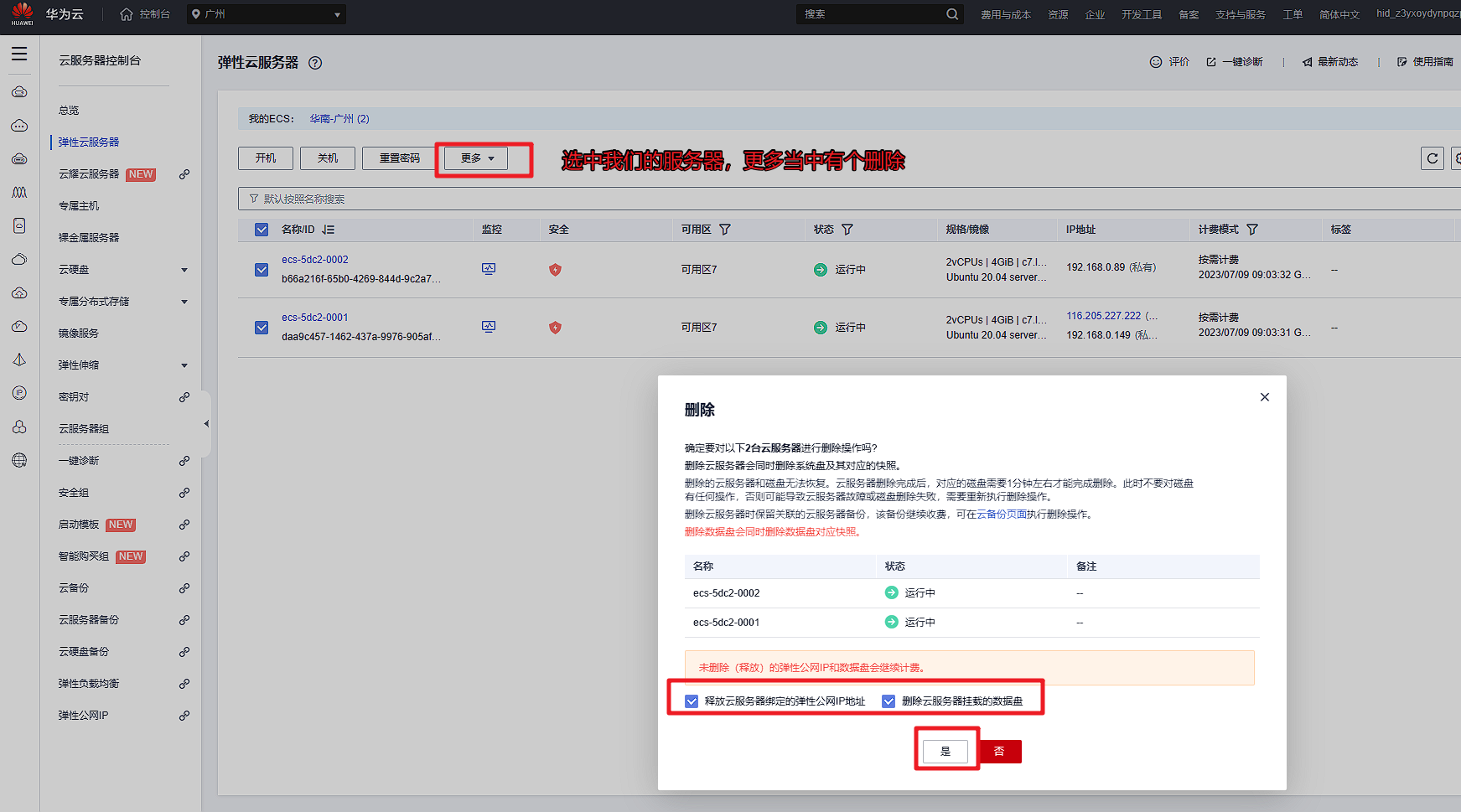The width and height of the screenshot is (1461, 812).
Task: Uncheck the ecs-5dc2-0001 row checkbox
Action: point(262,328)
